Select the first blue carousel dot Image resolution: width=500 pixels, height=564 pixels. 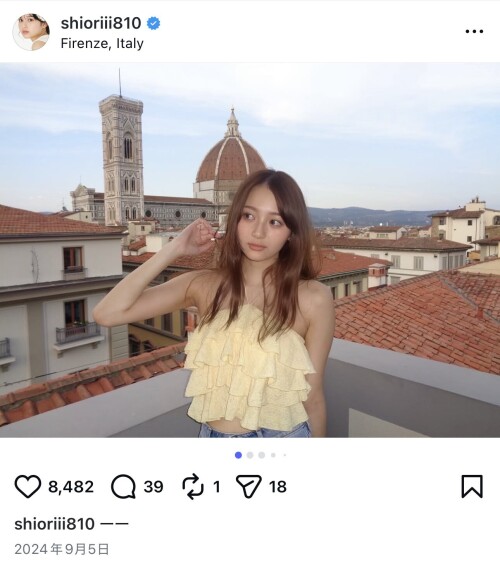pos(238,455)
